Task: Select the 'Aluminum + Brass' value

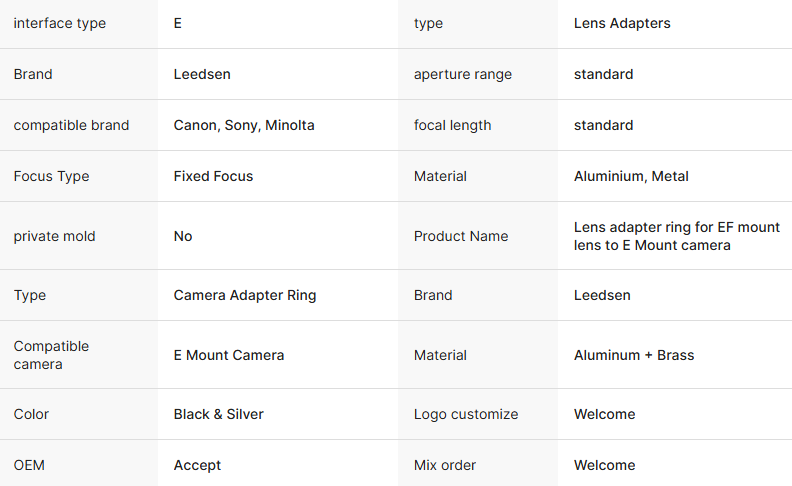Action: click(x=634, y=355)
